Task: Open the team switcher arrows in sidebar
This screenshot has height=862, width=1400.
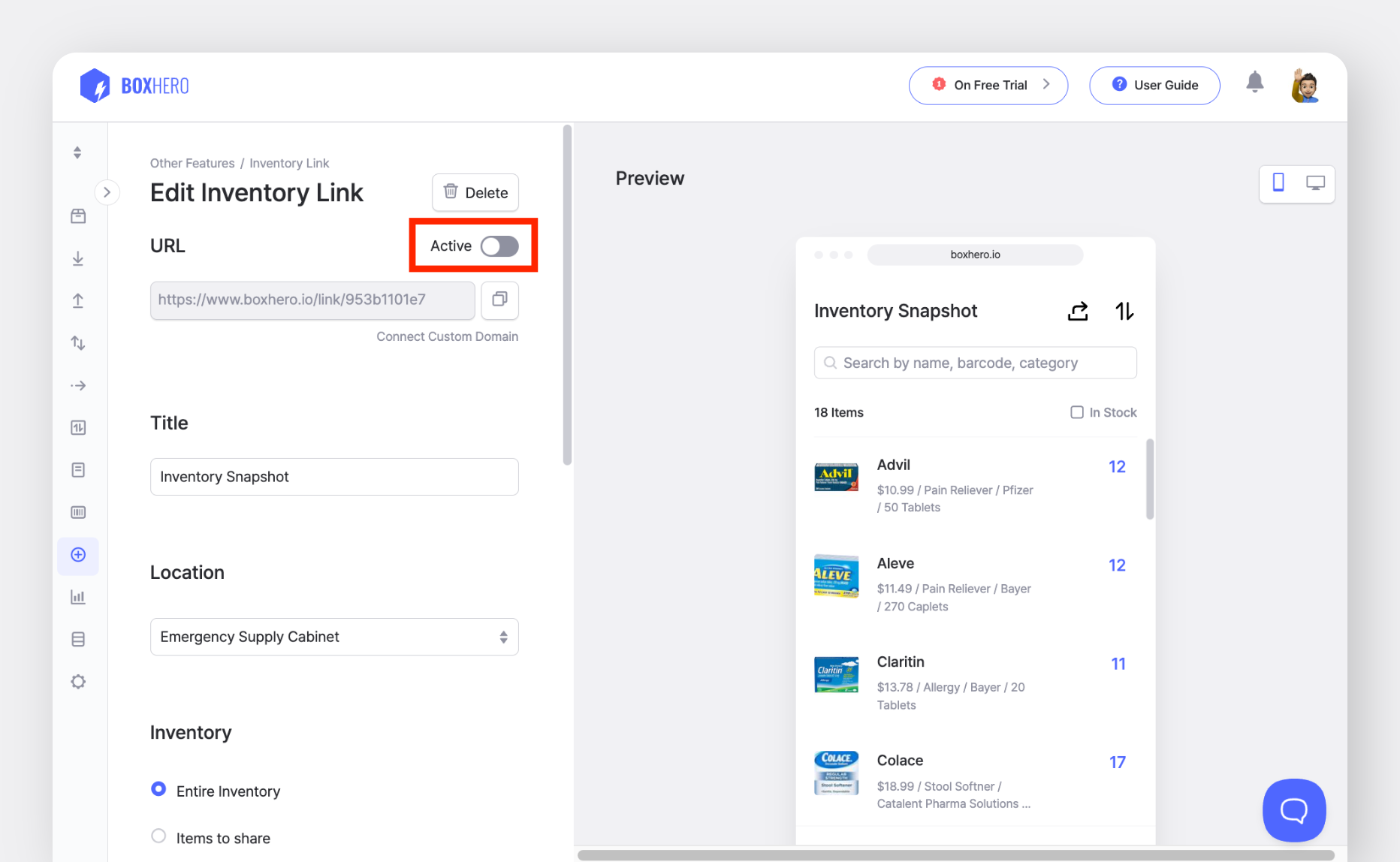Action: [77, 153]
